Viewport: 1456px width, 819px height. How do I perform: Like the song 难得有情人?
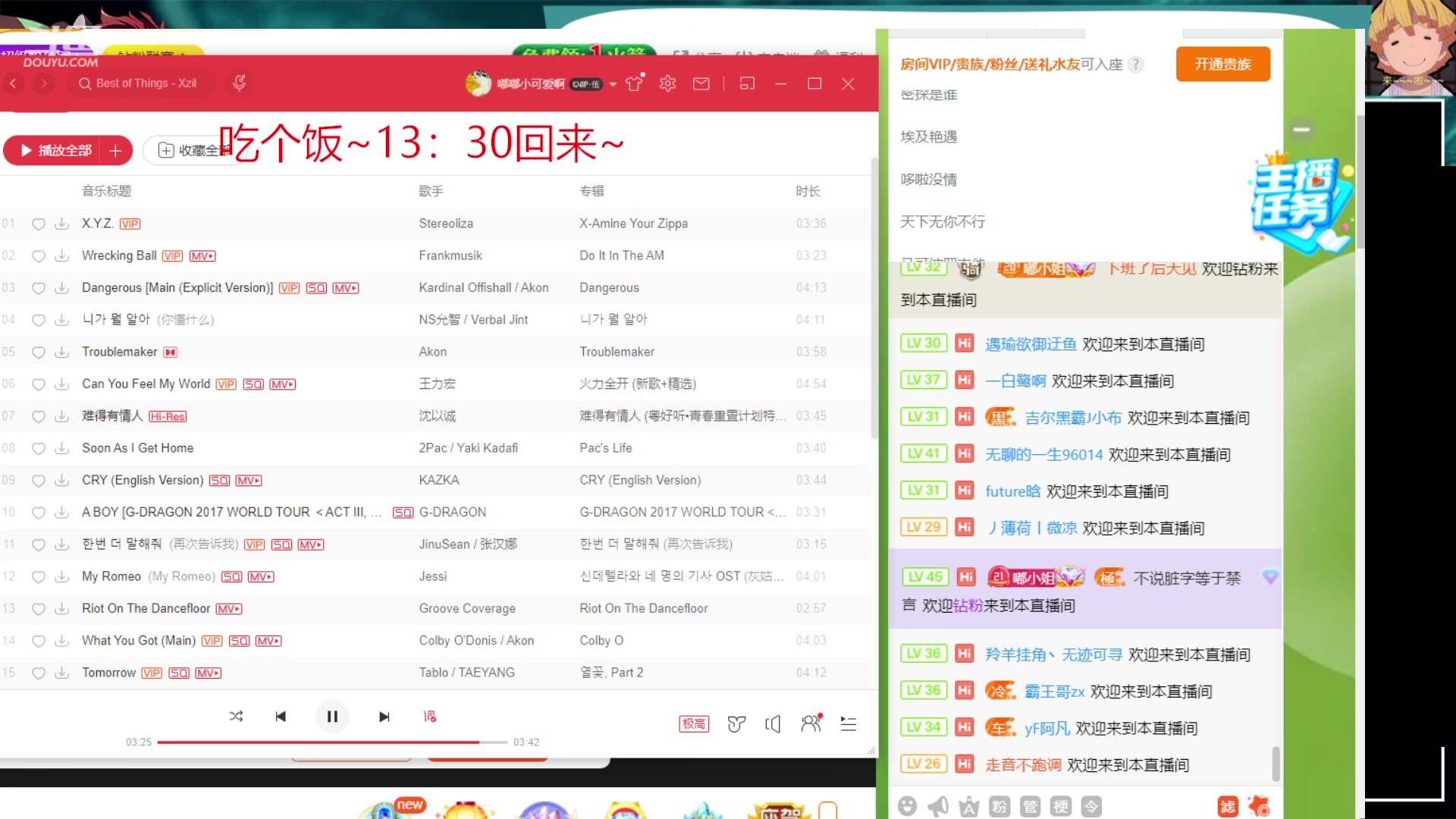point(39,416)
